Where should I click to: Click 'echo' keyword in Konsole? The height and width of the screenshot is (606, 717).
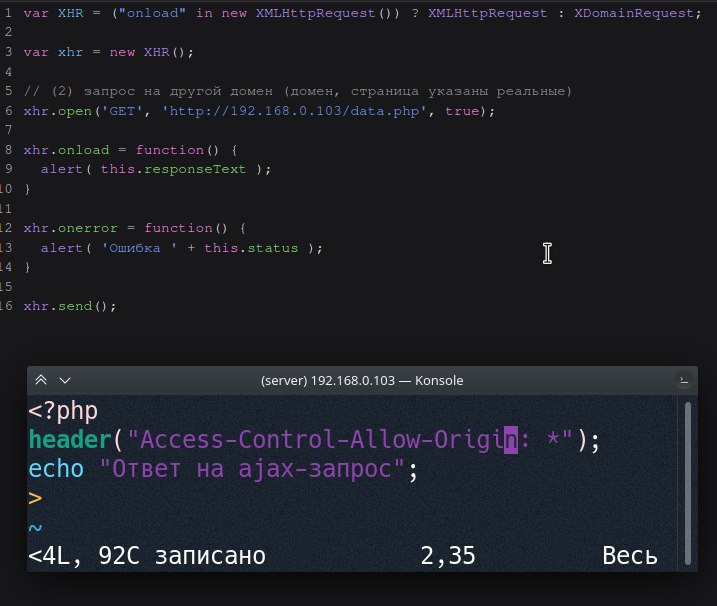[x=56, y=469]
